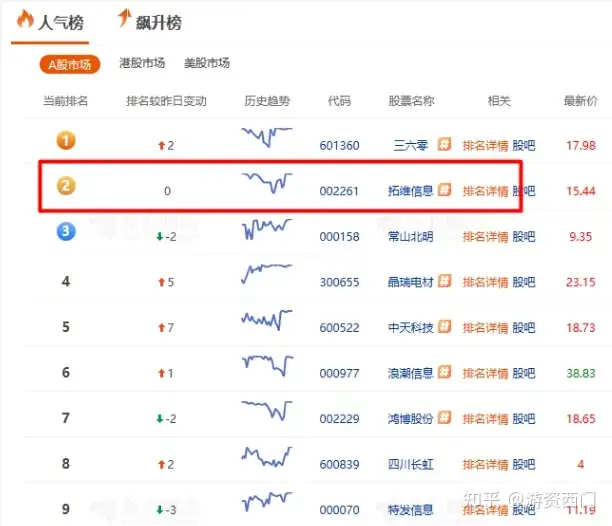Open 排名详情 for 浪潮信息
Screen dimensions: 612x526
coord(486,373)
